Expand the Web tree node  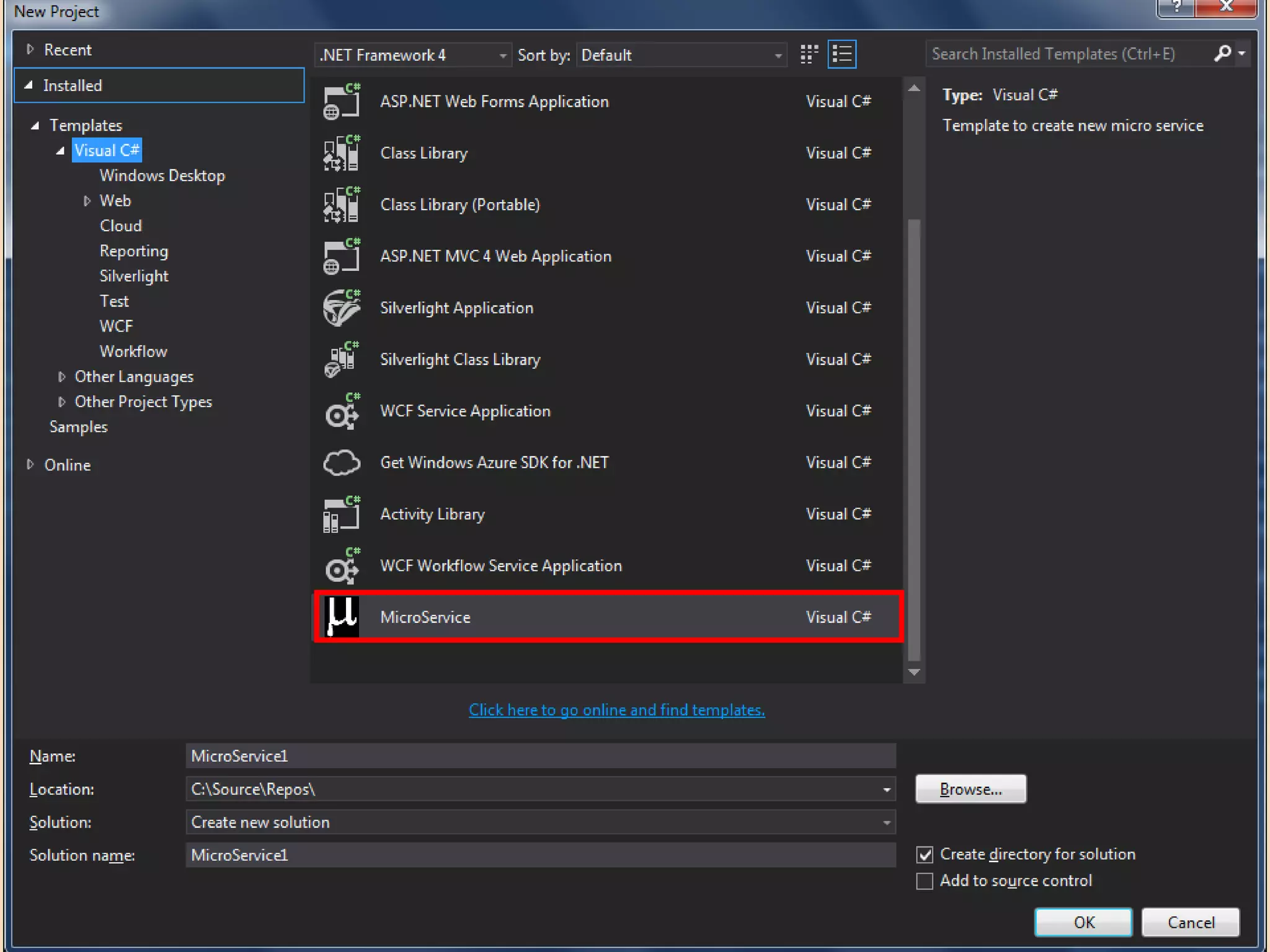tap(87, 201)
